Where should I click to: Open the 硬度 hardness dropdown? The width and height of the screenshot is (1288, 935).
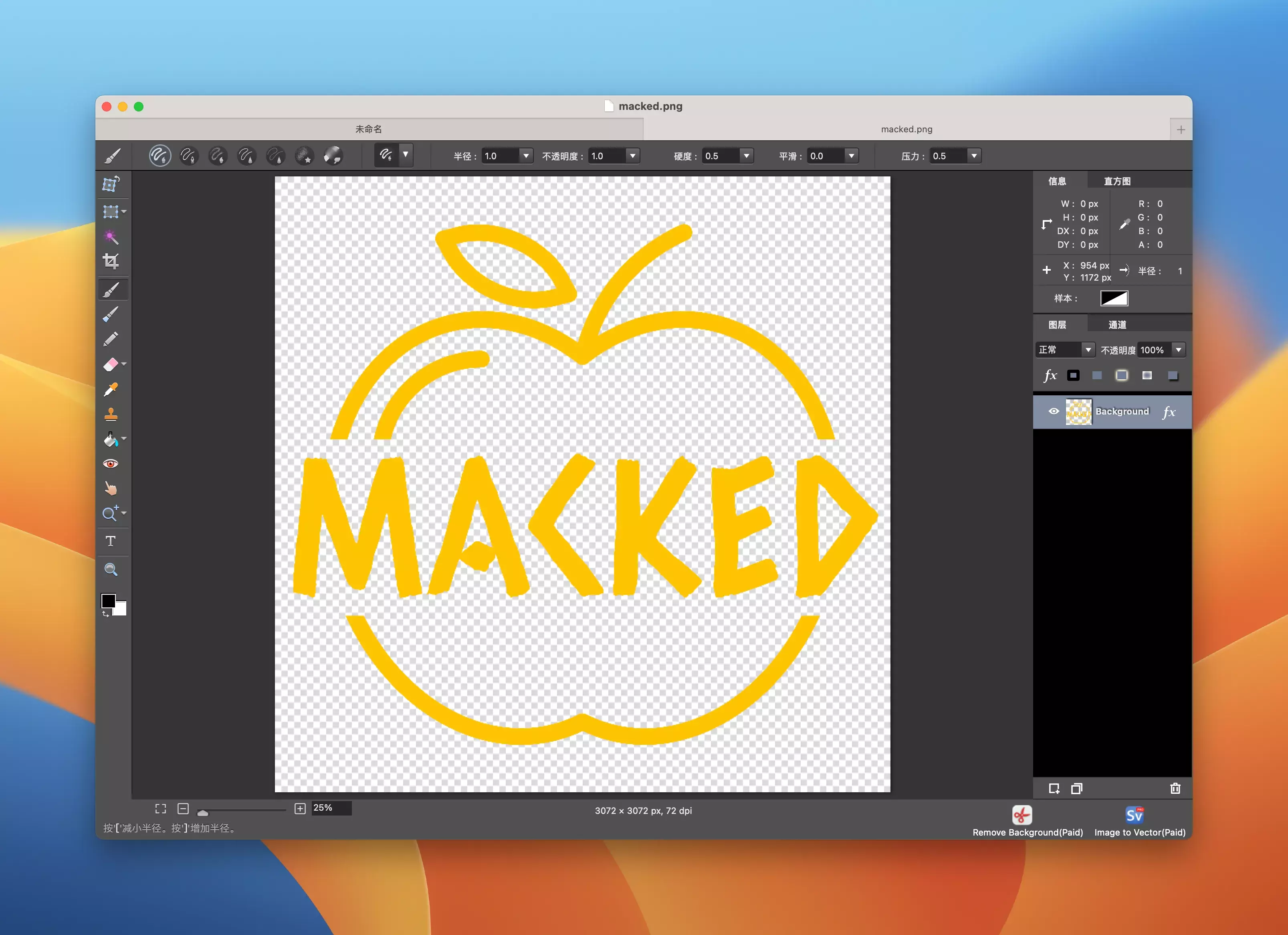pyautogui.click(x=746, y=156)
